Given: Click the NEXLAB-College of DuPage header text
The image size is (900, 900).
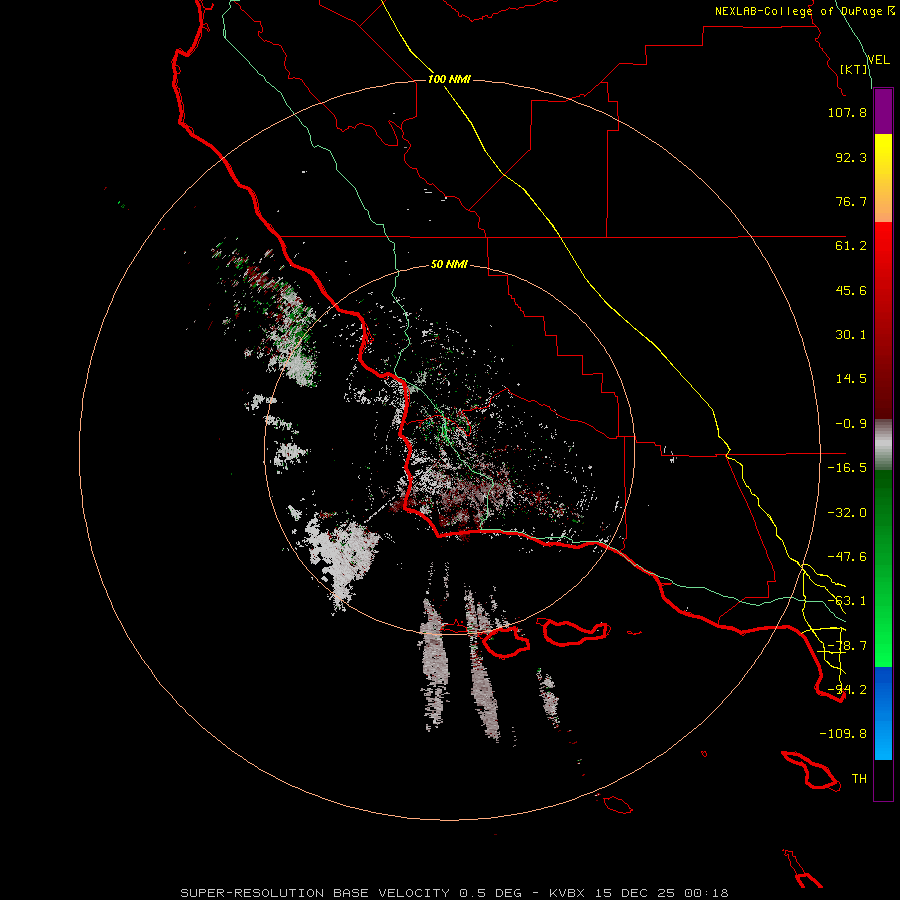Looking at the screenshot, I should [x=805, y=11].
